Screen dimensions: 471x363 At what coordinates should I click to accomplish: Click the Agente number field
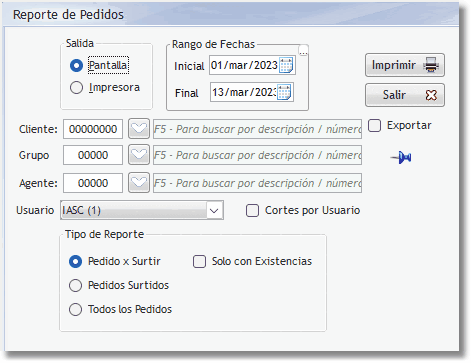pos(93,183)
